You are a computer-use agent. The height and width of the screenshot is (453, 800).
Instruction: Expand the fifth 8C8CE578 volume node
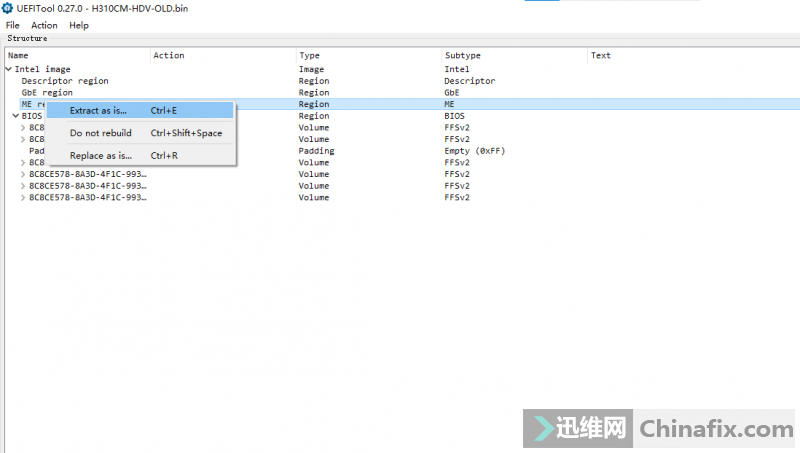coord(23,186)
